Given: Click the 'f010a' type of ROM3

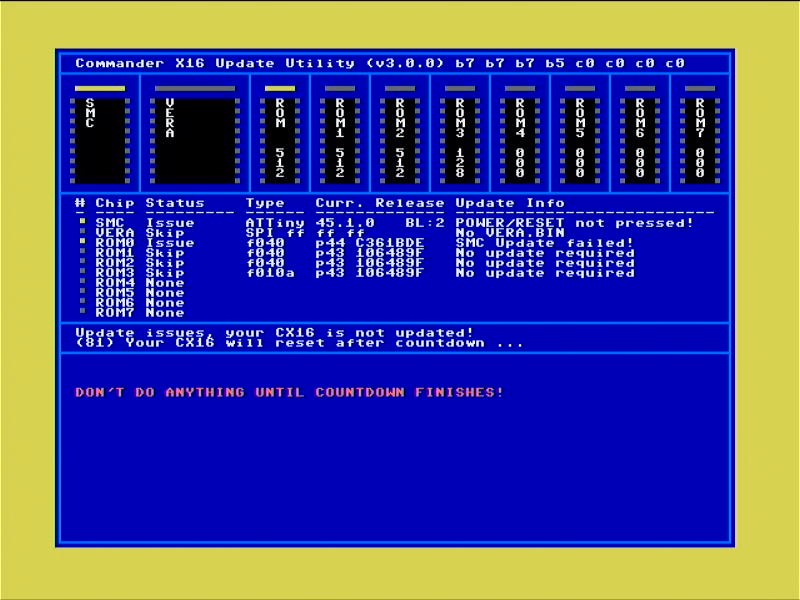Looking at the screenshot, I should coord(270,273).
